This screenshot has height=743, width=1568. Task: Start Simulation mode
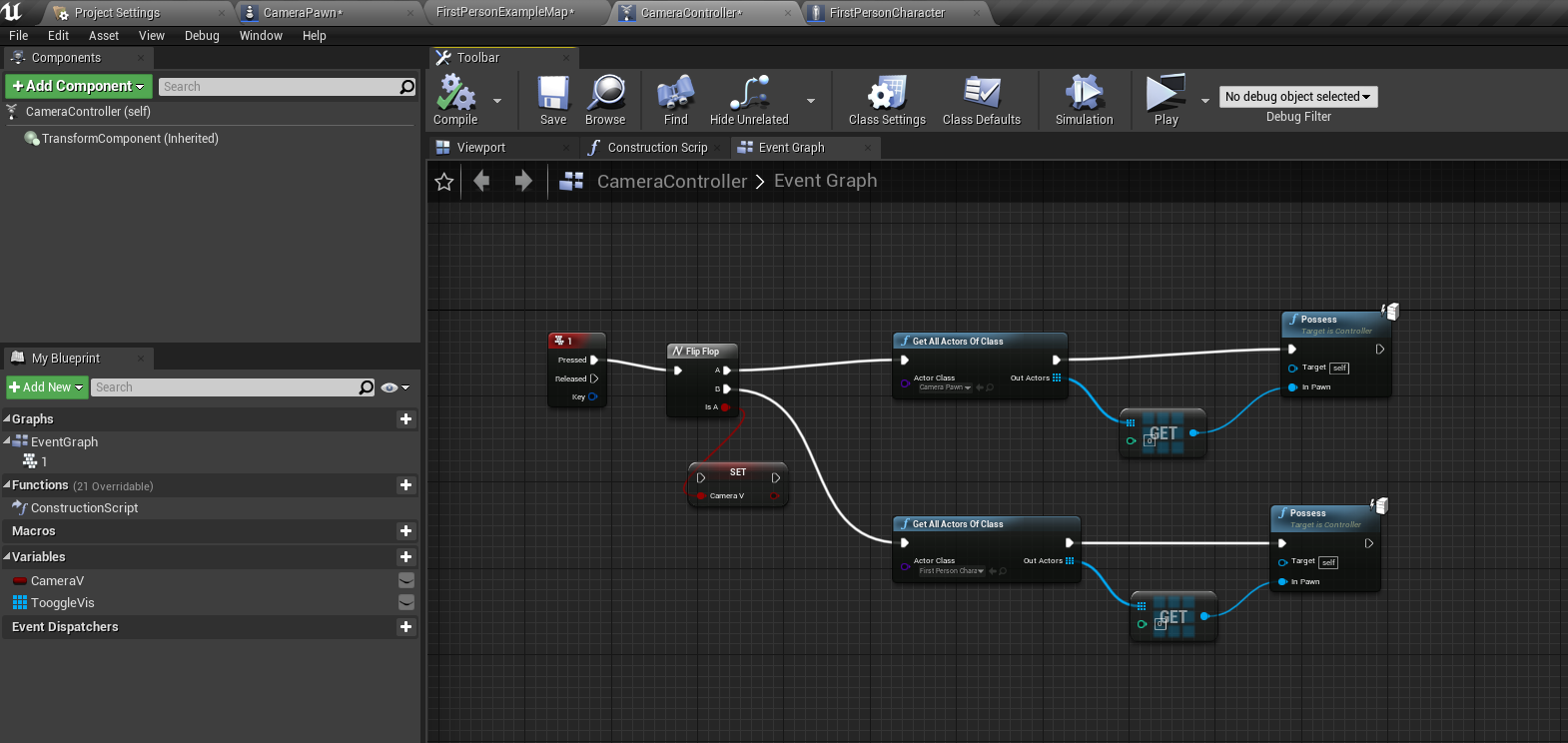click(x=1084, y=100)
